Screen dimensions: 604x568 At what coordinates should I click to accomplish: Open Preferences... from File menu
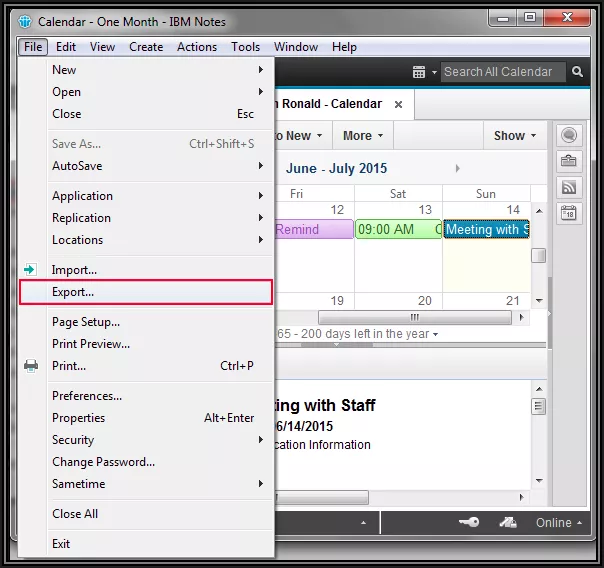coord(146,395)
